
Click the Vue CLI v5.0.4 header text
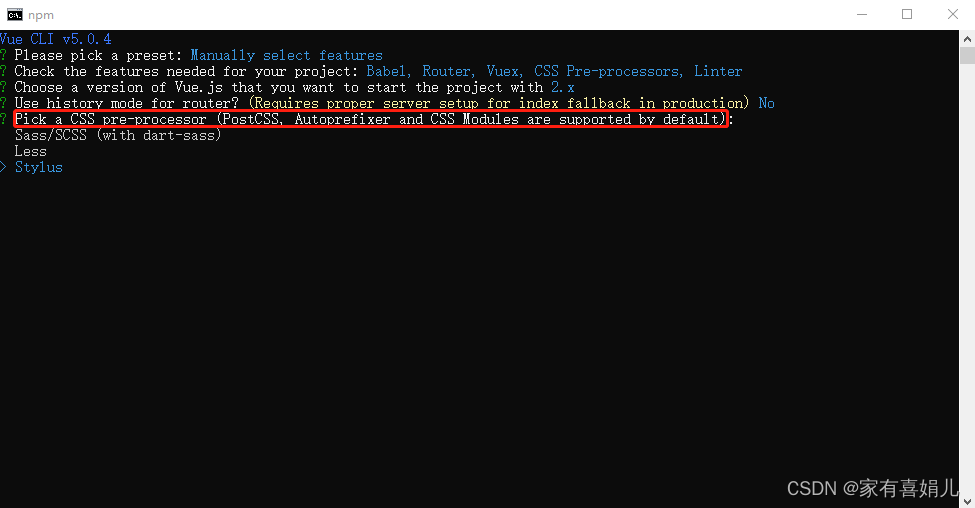click(56, 39)
